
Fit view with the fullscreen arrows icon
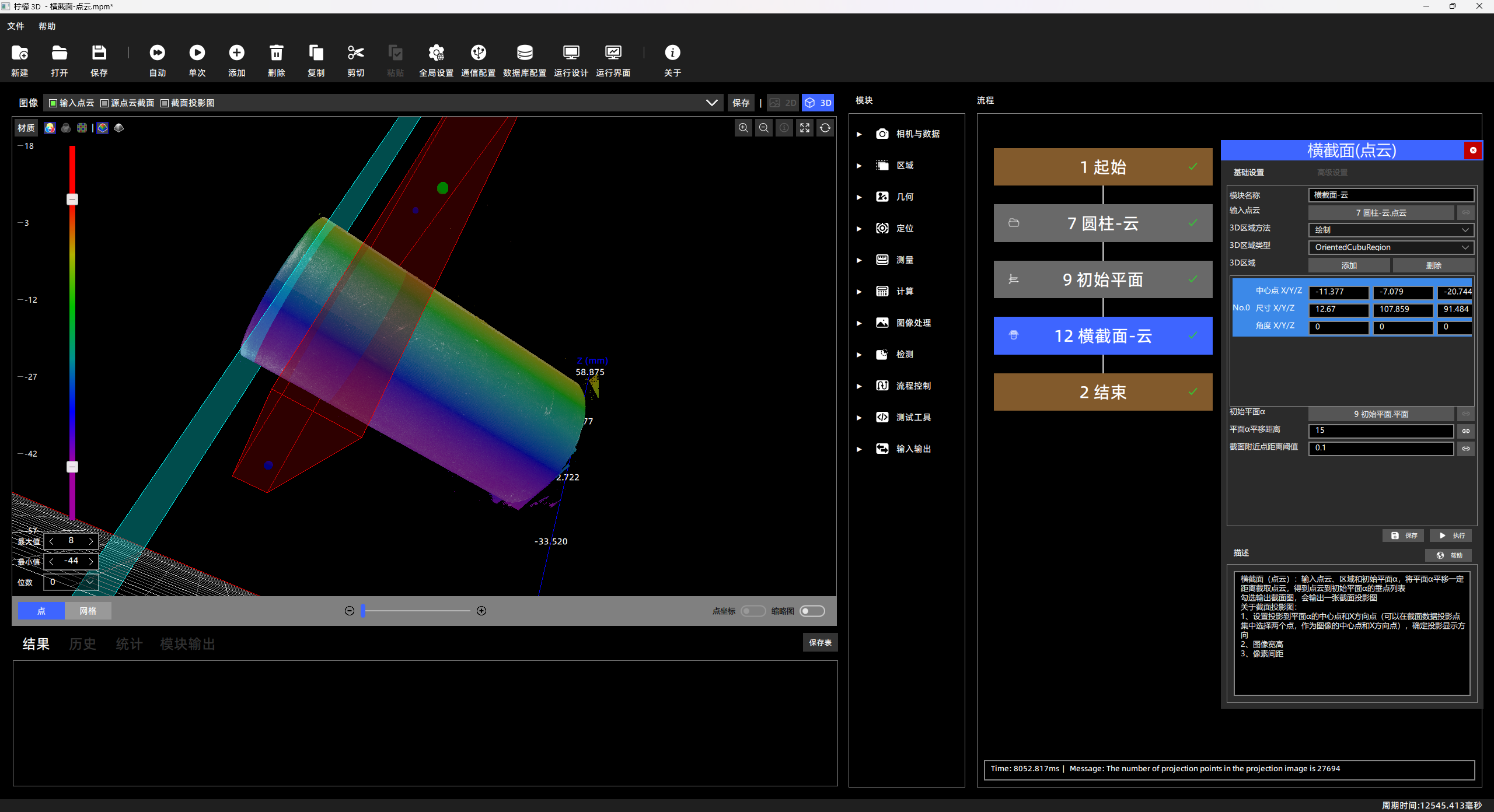tap(805, 128)
